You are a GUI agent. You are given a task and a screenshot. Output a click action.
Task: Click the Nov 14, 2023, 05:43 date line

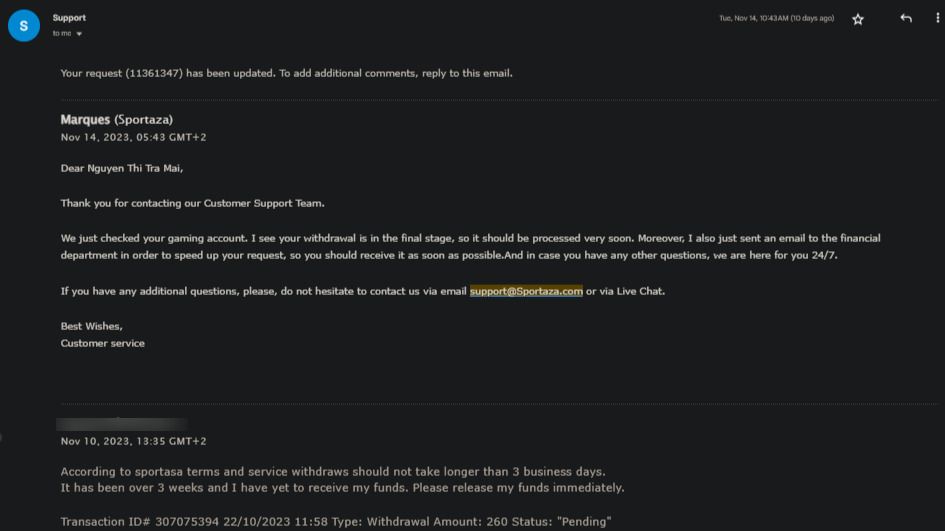point(133,137)
